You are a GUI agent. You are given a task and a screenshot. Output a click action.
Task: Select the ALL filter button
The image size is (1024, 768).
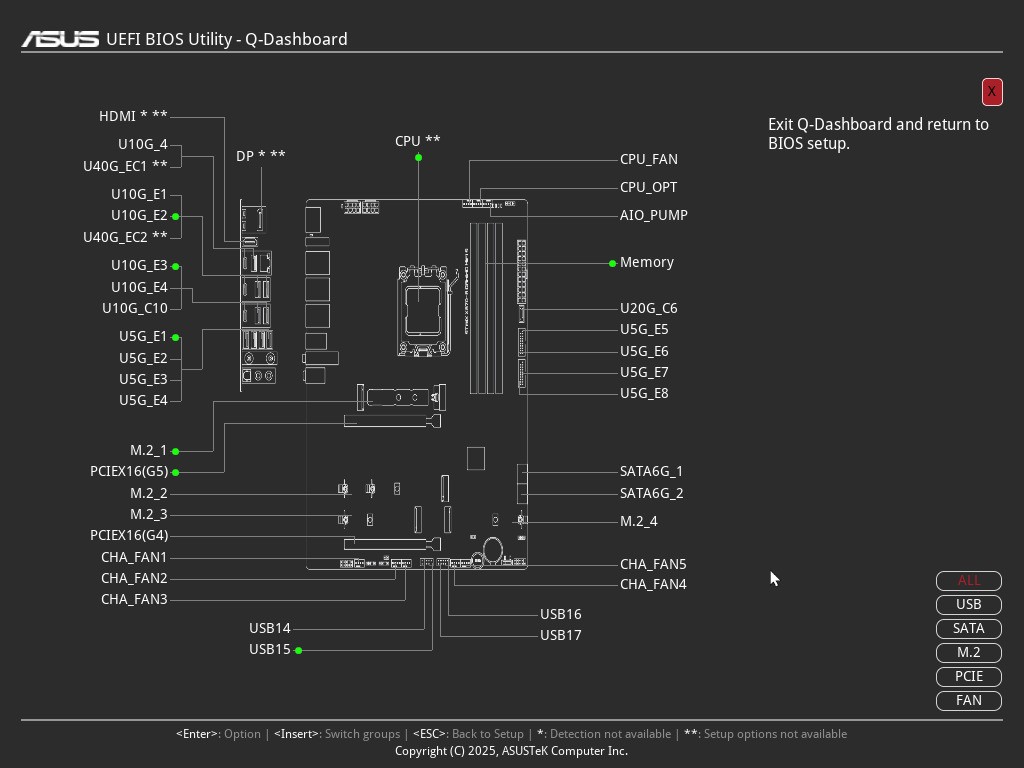point(968,581)
